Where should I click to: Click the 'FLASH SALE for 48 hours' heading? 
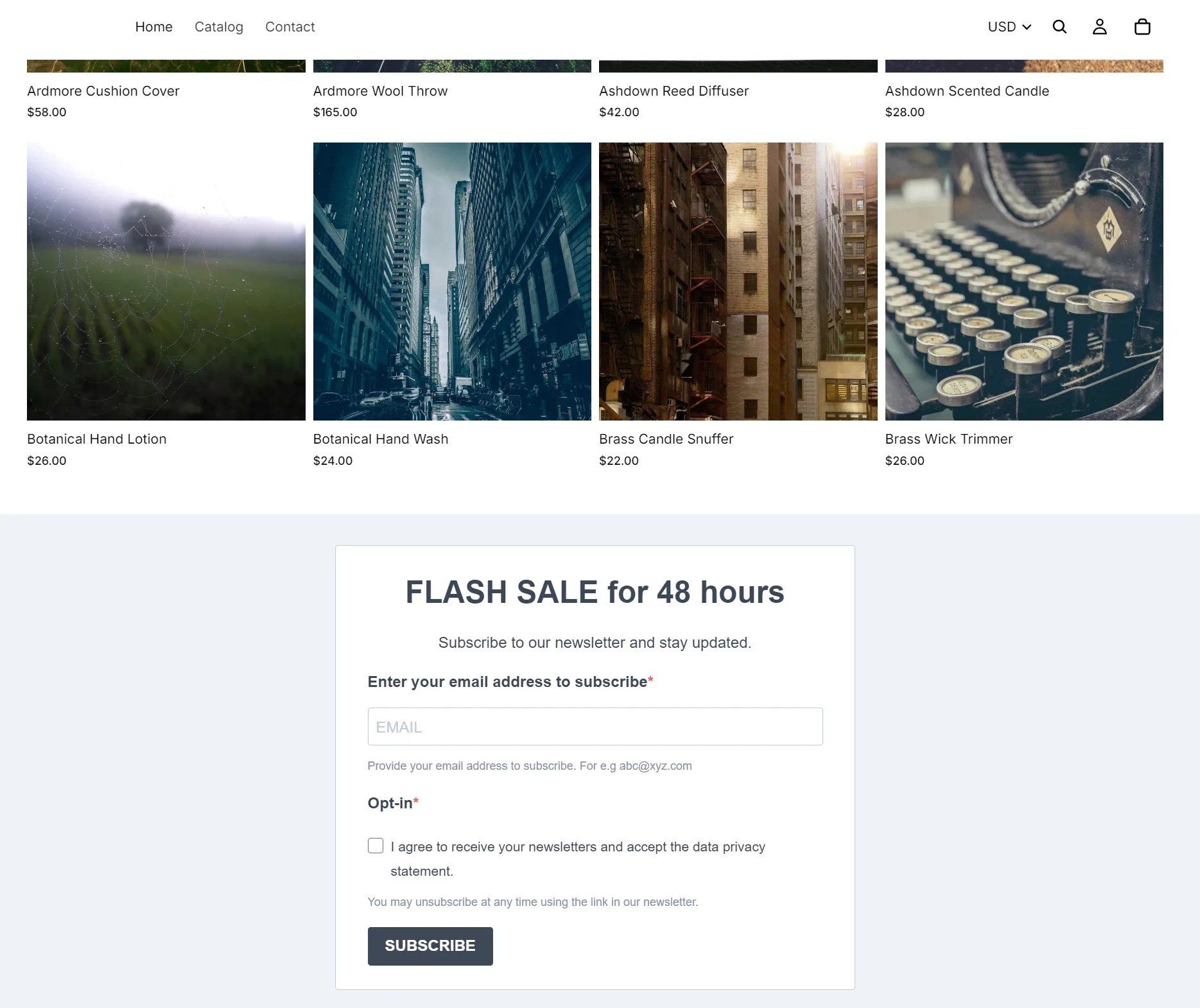[x=595, y=592]
